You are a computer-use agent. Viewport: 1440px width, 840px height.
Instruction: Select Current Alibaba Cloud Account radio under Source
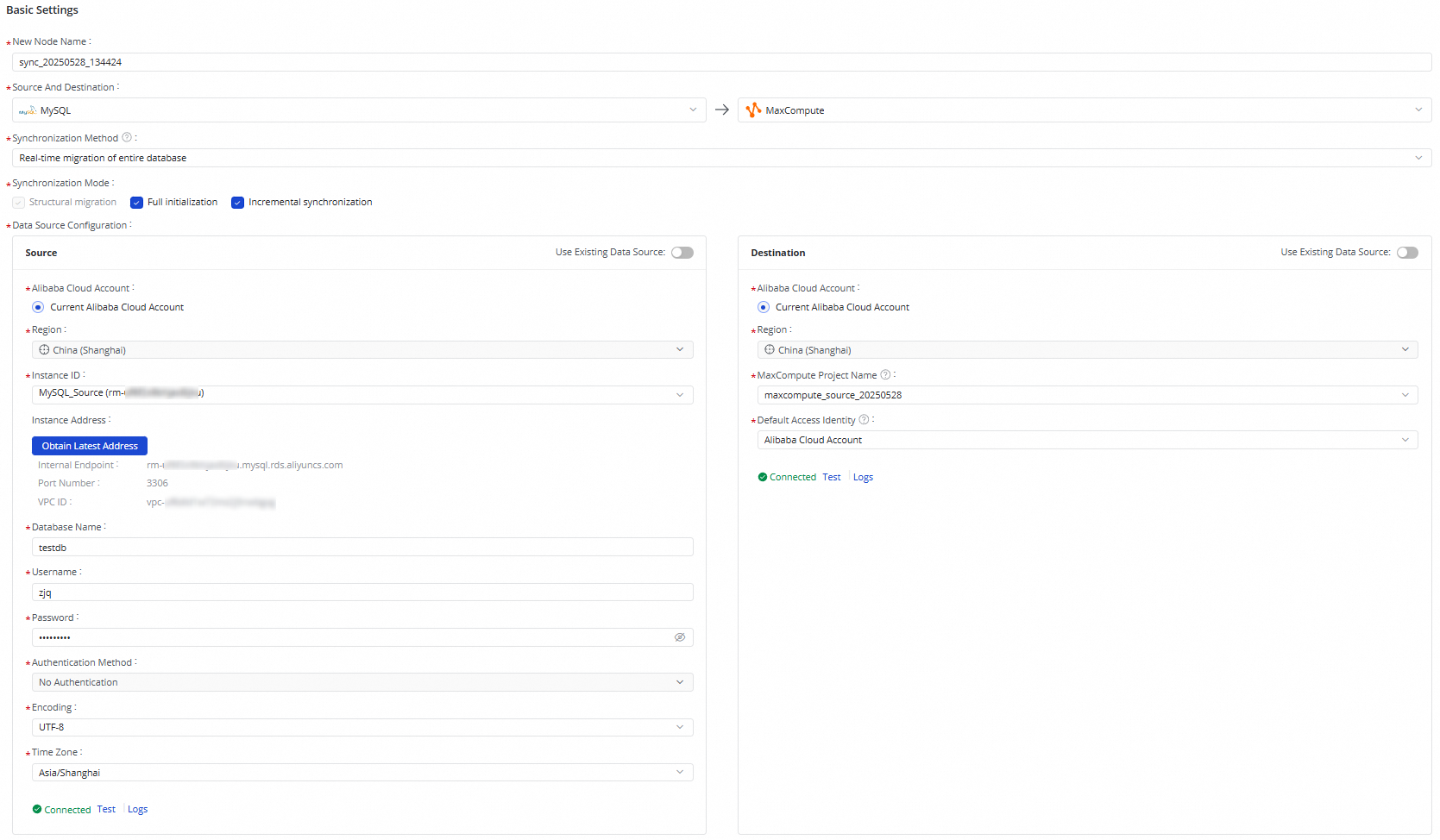click(x=38, y=307)
